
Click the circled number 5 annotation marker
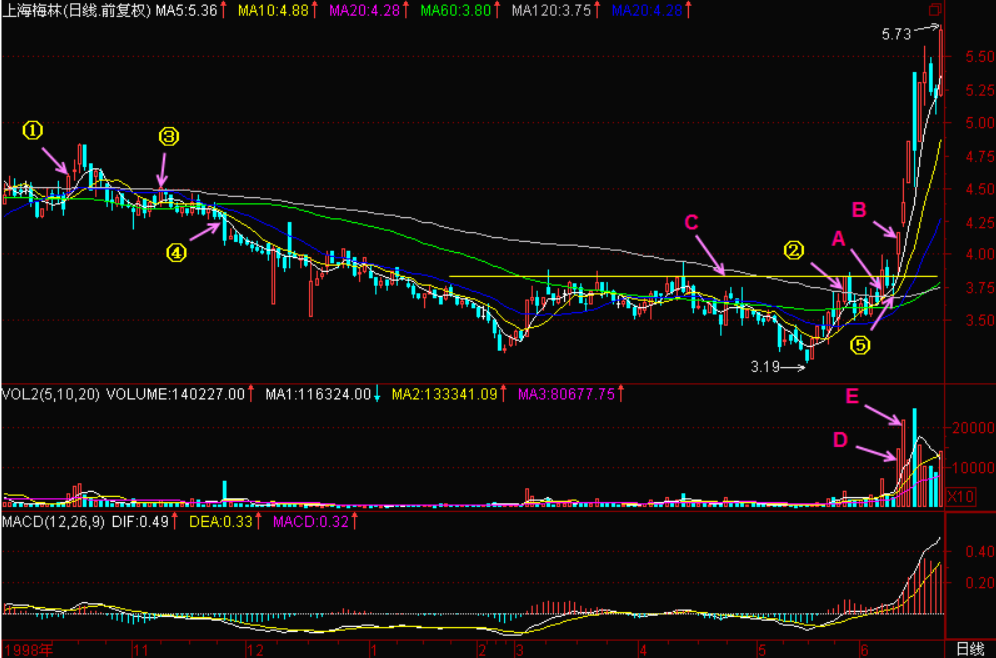[x=860, y=345]
